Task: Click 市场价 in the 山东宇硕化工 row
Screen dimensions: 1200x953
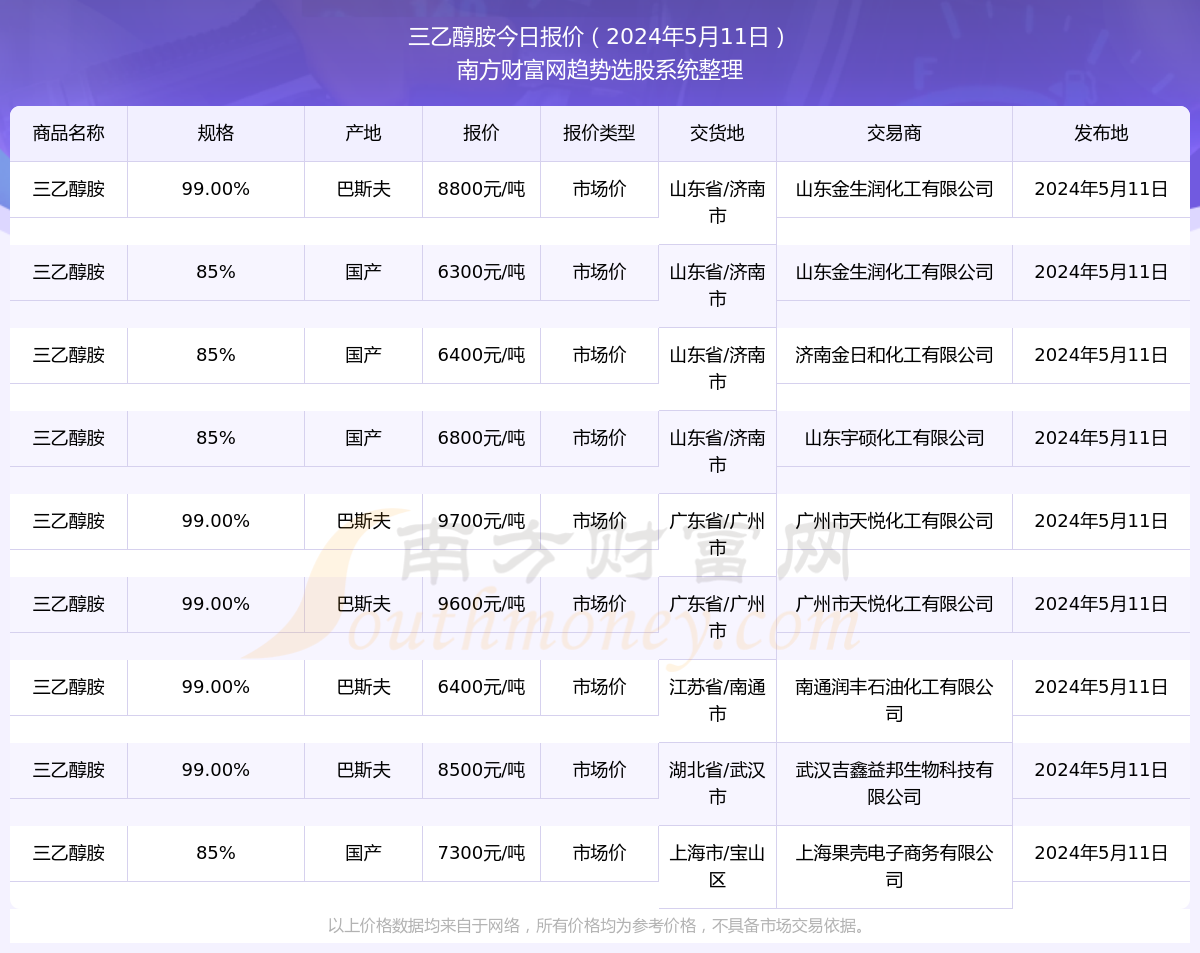Action: pyautogui.click(x=599, y=437)
